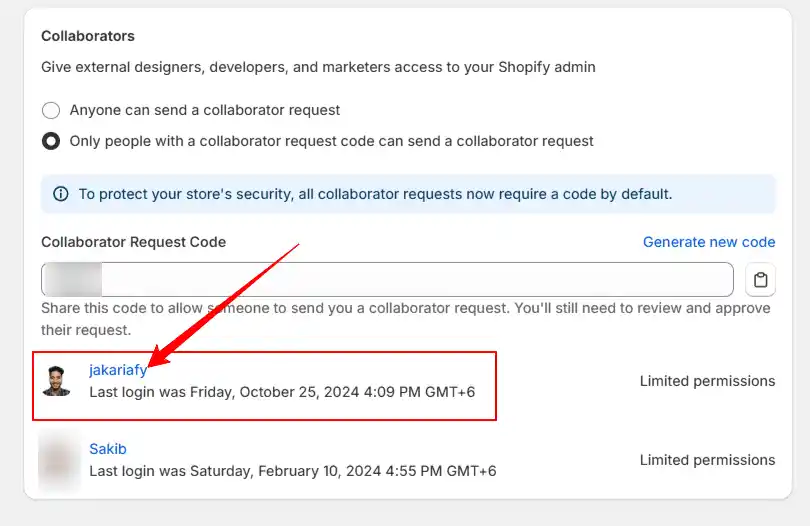Click 'Limited permissions' next to jakariafy
The height and width of the screenshot is (526, 810).
(707, 381)
